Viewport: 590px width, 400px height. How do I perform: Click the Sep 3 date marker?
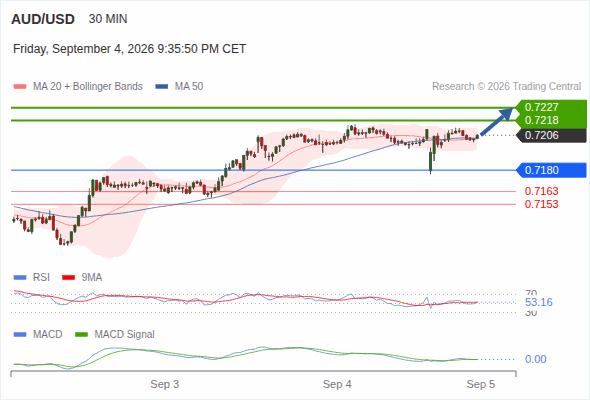pyautogui.click(x=164, y=384)
